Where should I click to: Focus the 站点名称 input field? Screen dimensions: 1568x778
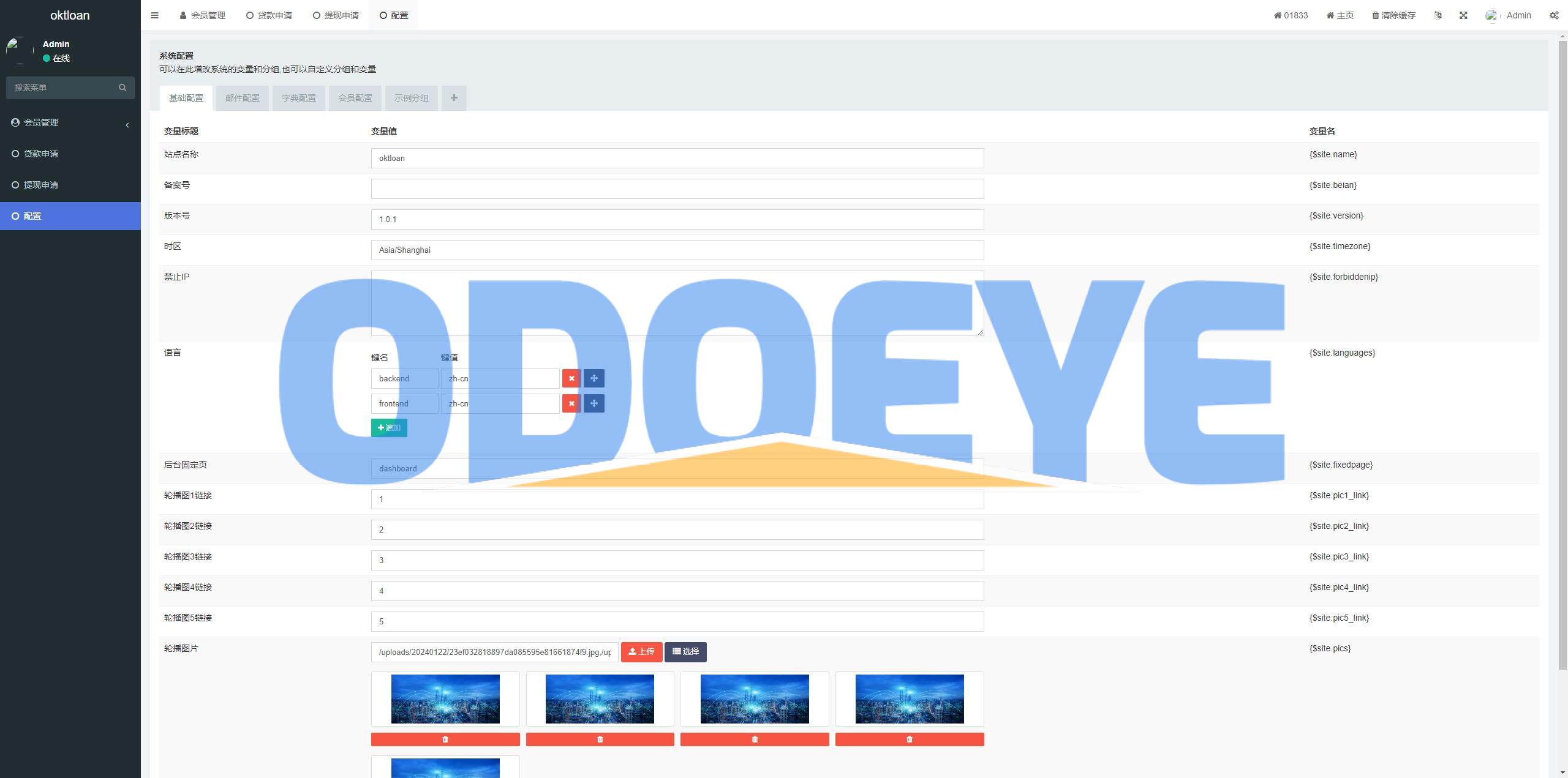[677, 158]
